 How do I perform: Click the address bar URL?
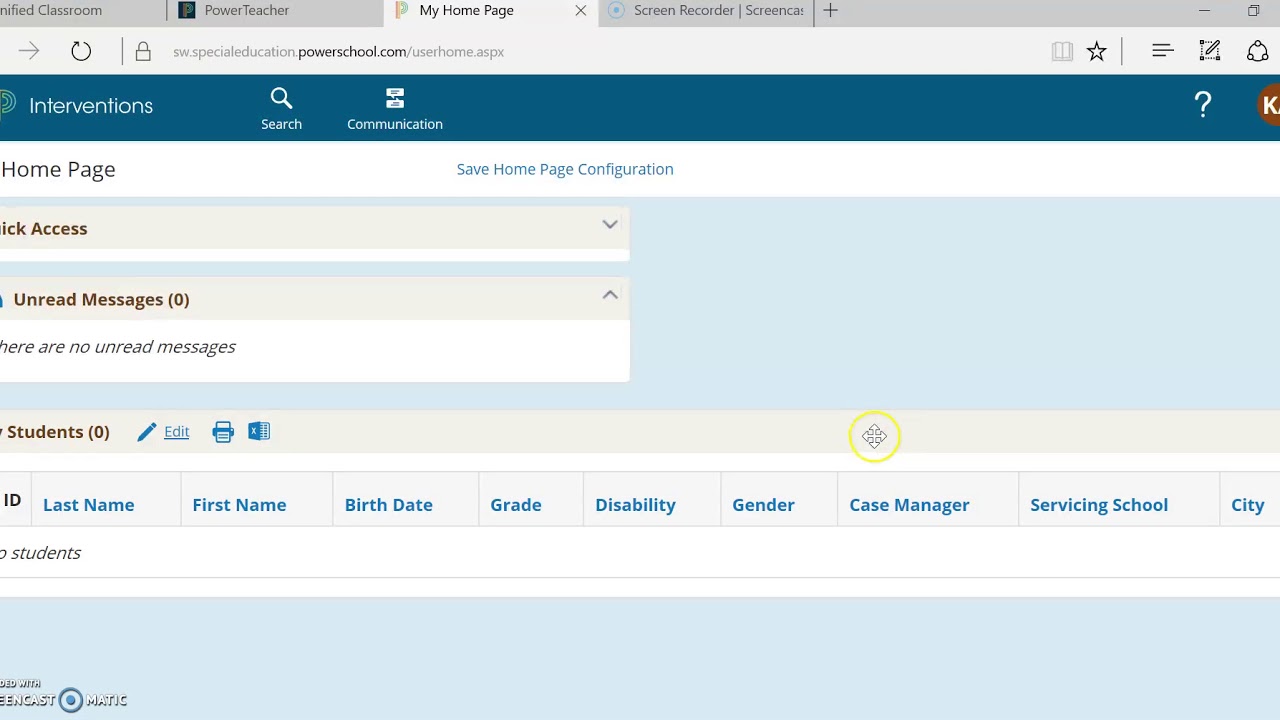[x=338, y=51]
